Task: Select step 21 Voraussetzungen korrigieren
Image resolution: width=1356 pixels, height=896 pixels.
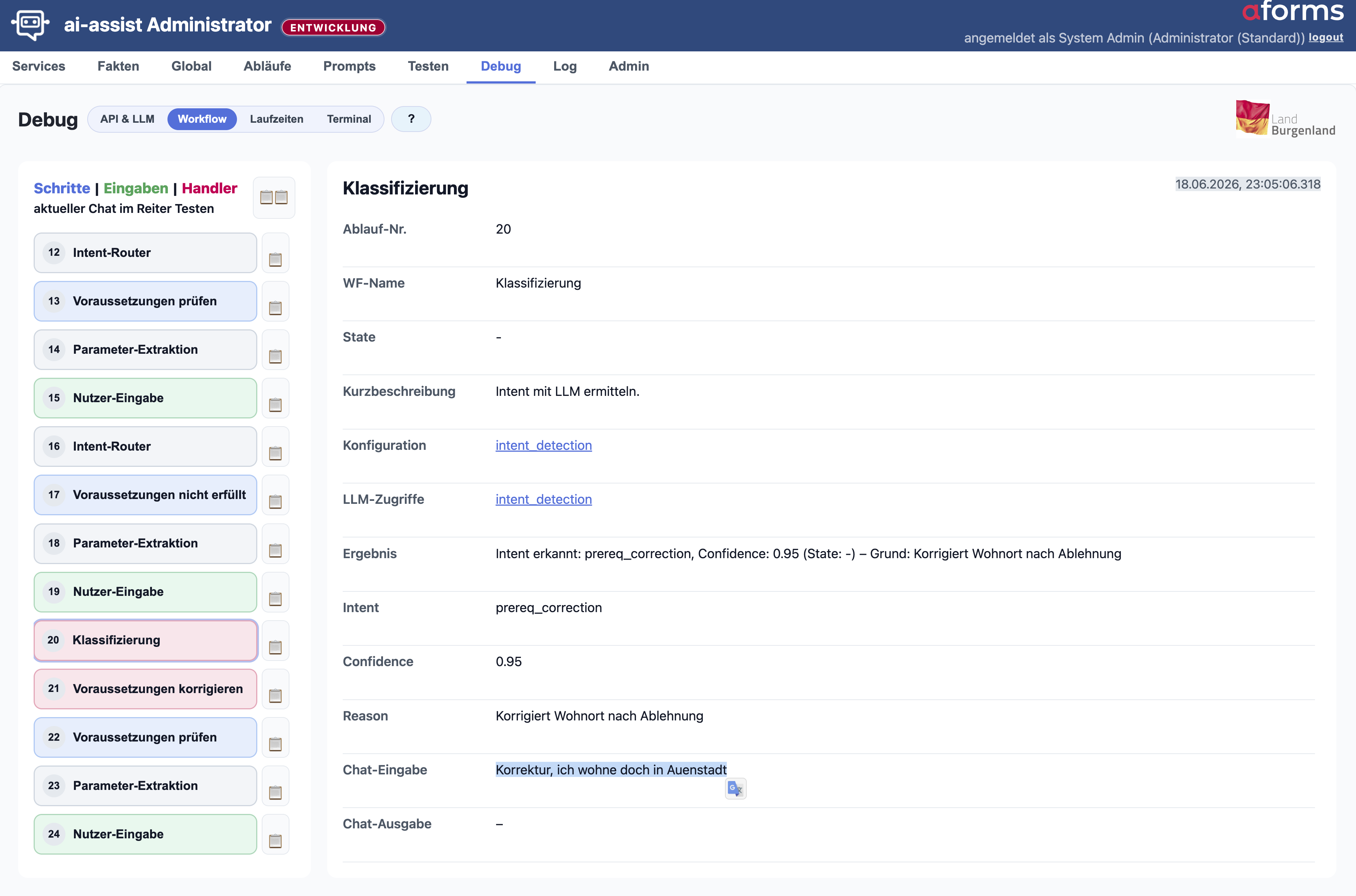Action: click(145, 690)
